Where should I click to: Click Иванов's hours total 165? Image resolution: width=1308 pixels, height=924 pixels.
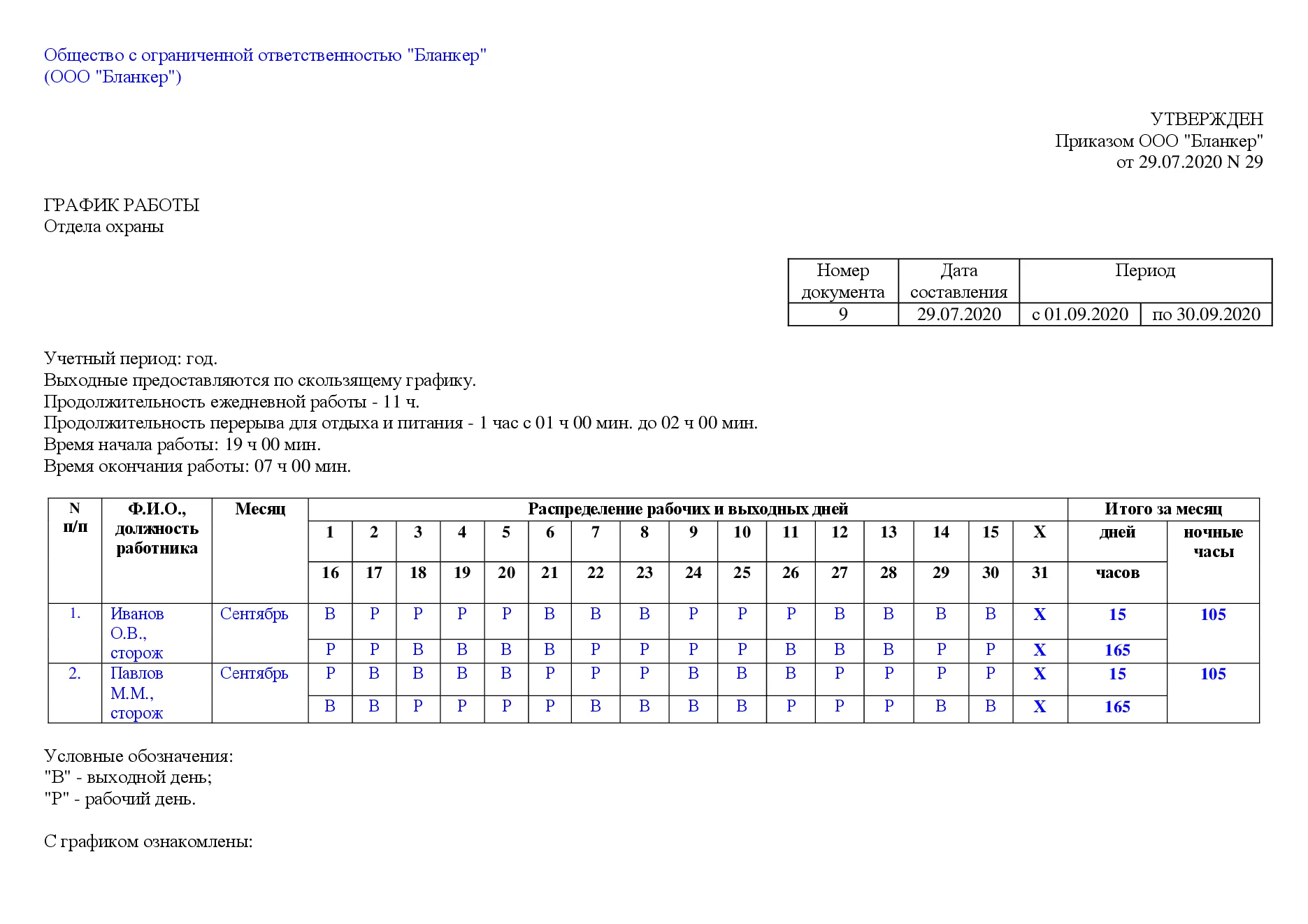tap(1117, 651)
